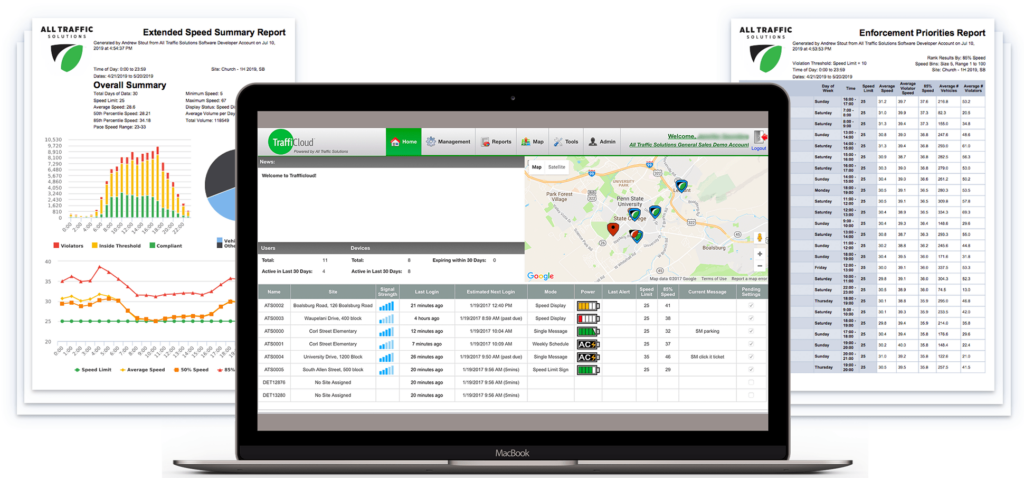Open the Home menu tab
Image resolution: width=1024 pixels, height=478 pixels.
[404, 142]
